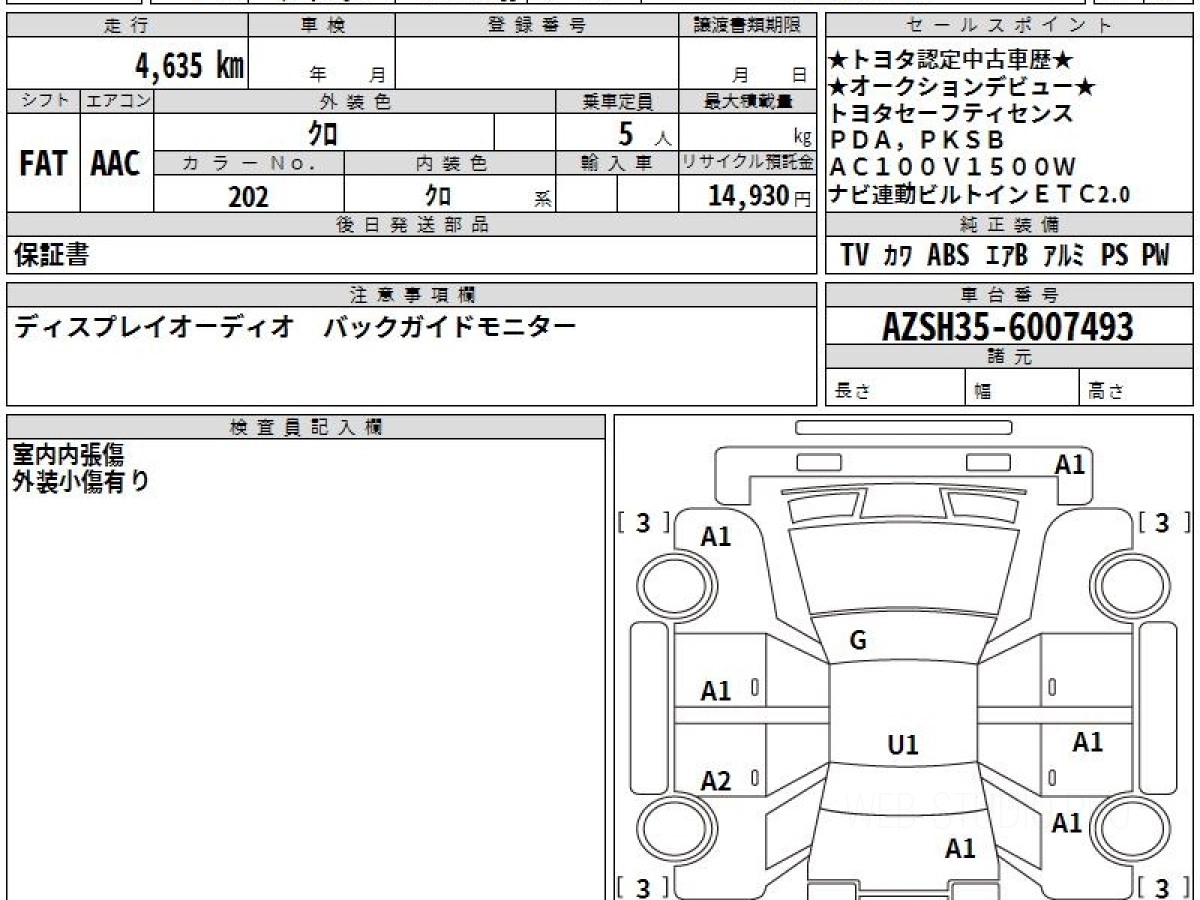Select the バックガイドモニター text

point(449,327)
